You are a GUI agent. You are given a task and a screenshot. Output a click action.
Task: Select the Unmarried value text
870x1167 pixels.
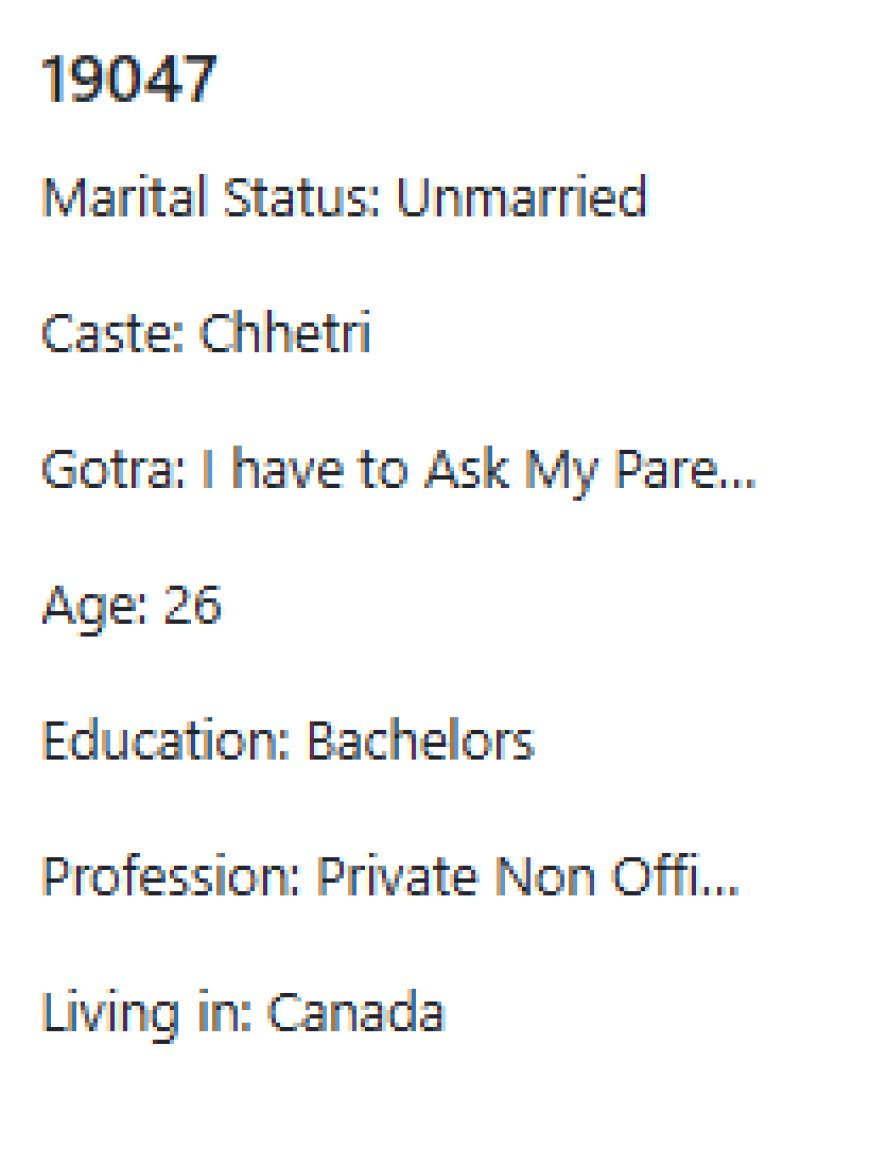(x=521, y=197)
